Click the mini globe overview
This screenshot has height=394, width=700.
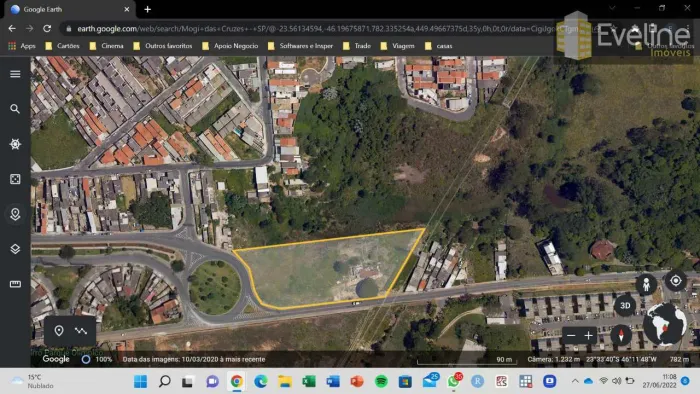pos(665,324)
